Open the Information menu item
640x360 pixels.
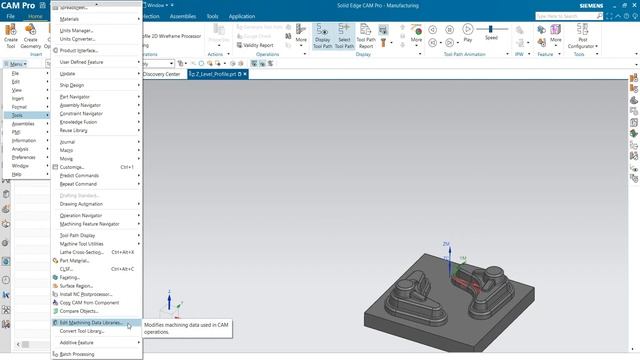[x=27, y=140]
